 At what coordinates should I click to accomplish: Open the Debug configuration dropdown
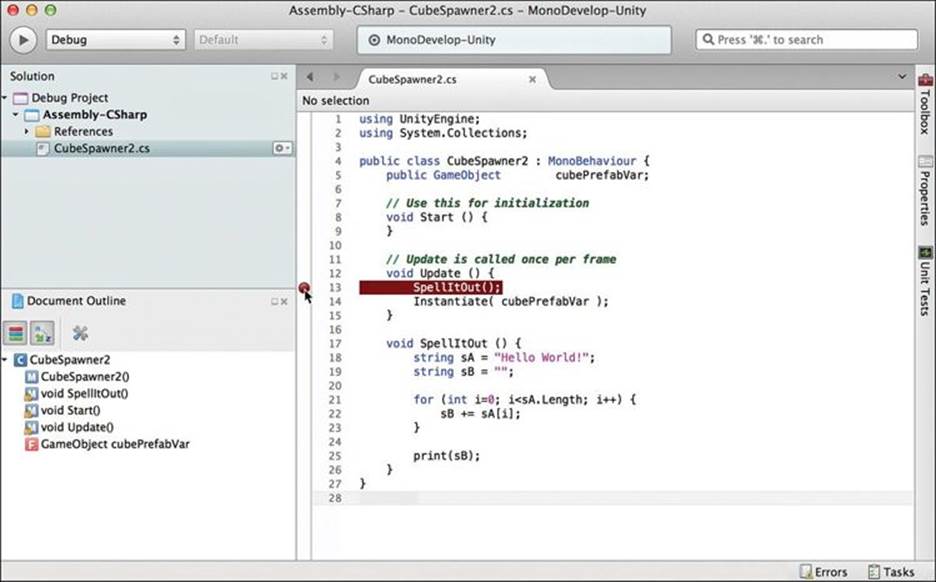(116, 40)
